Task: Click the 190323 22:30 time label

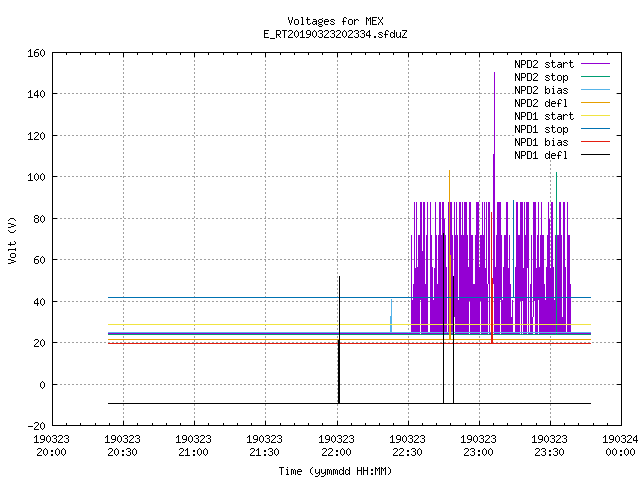Action: pyautogui.click(x=407, y=446)
